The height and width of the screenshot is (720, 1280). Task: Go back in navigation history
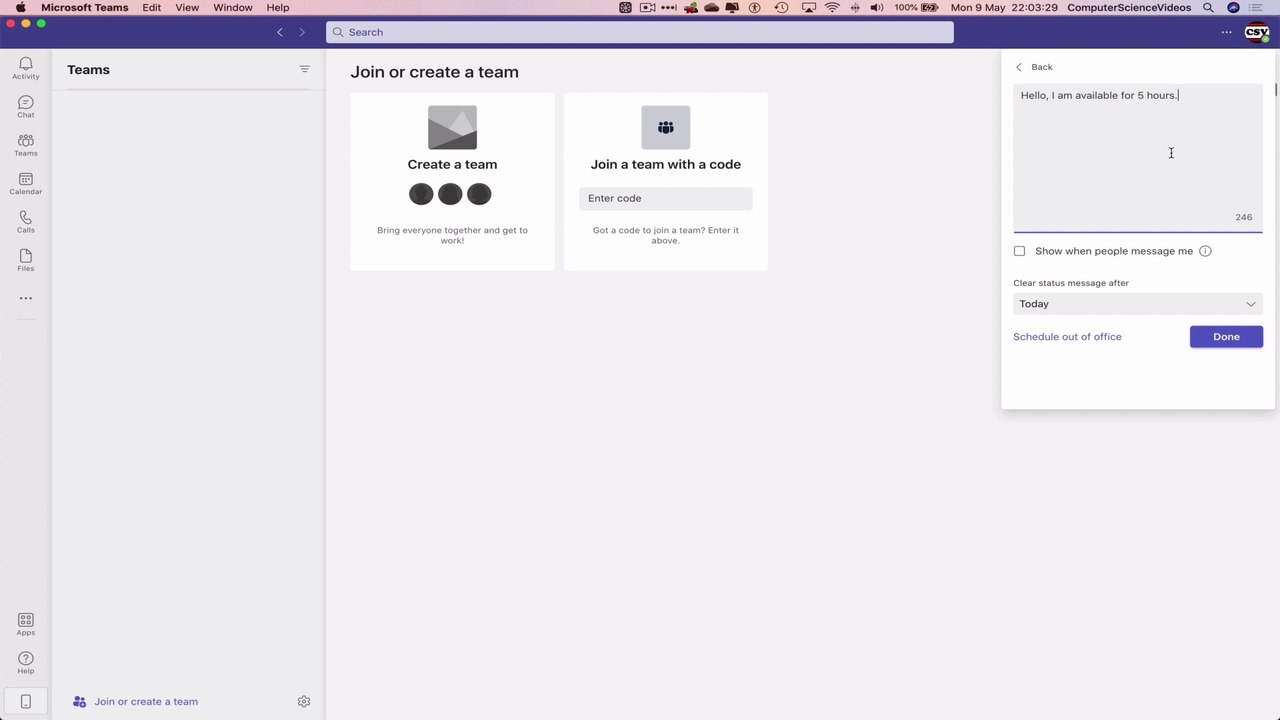click(x=280, y=32)
